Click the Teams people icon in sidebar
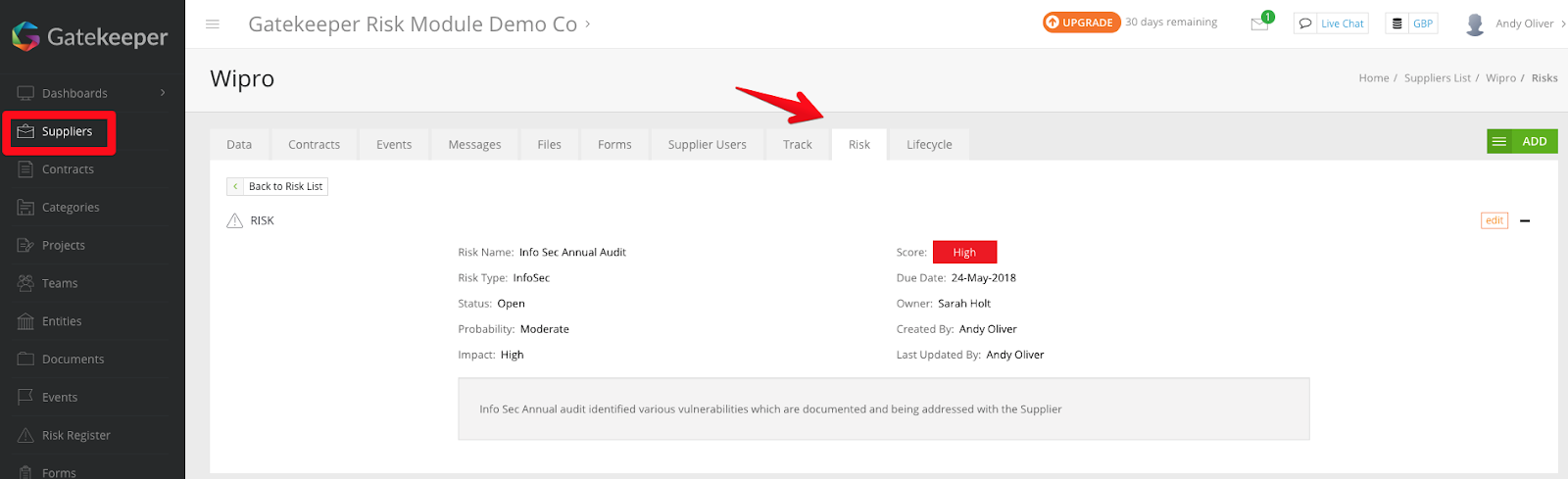The width and height of the screenshot is (1568, 479). [x=25, y=283]
